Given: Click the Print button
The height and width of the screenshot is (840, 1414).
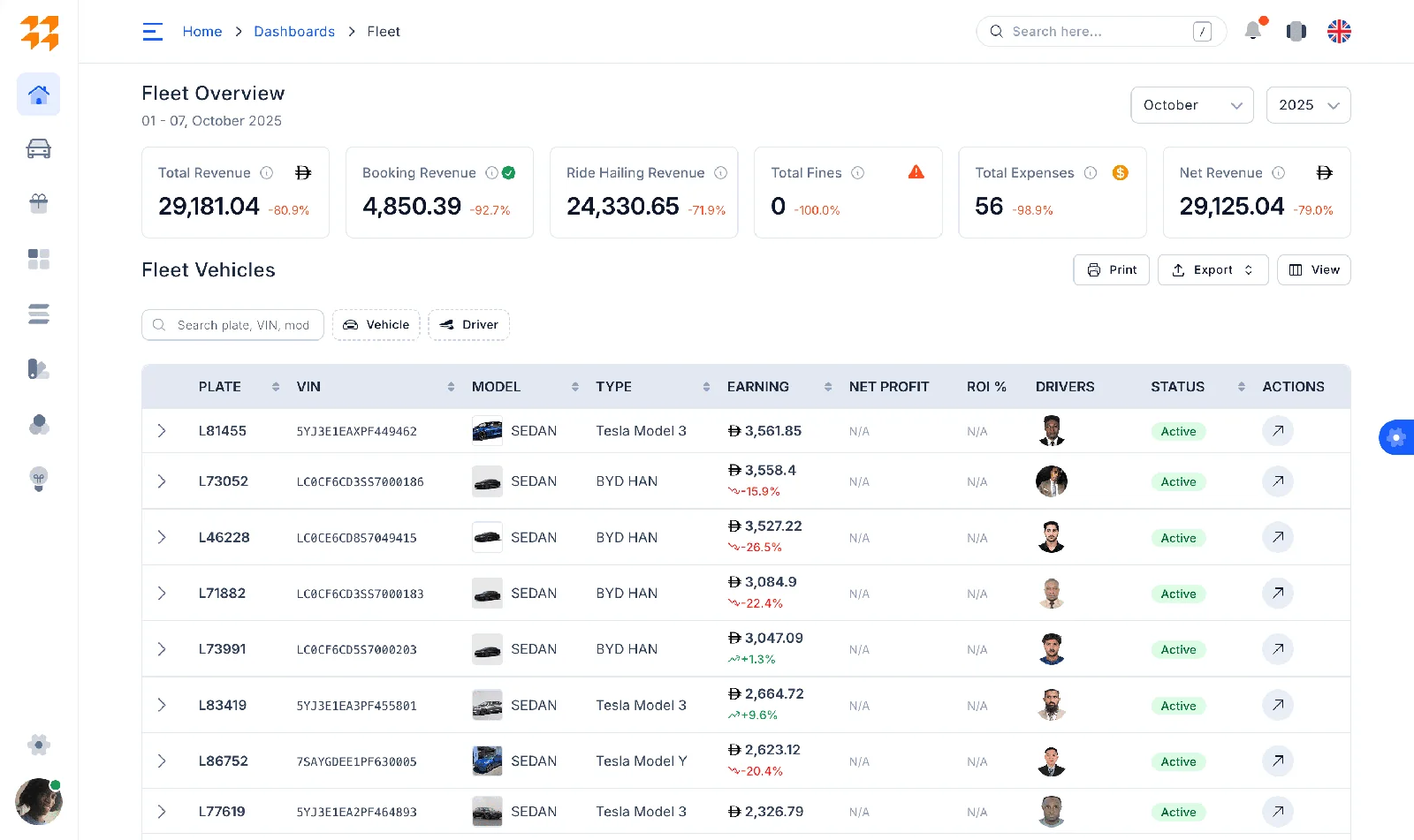Looking at the screenshot, I should (x=1111, y=270).
